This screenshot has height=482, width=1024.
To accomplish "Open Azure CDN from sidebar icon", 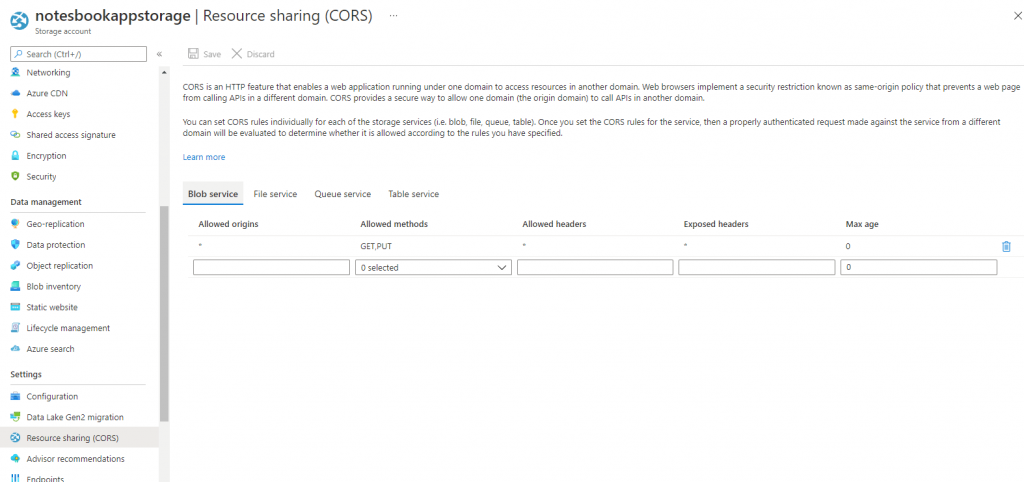I will [x=15, y=94].
